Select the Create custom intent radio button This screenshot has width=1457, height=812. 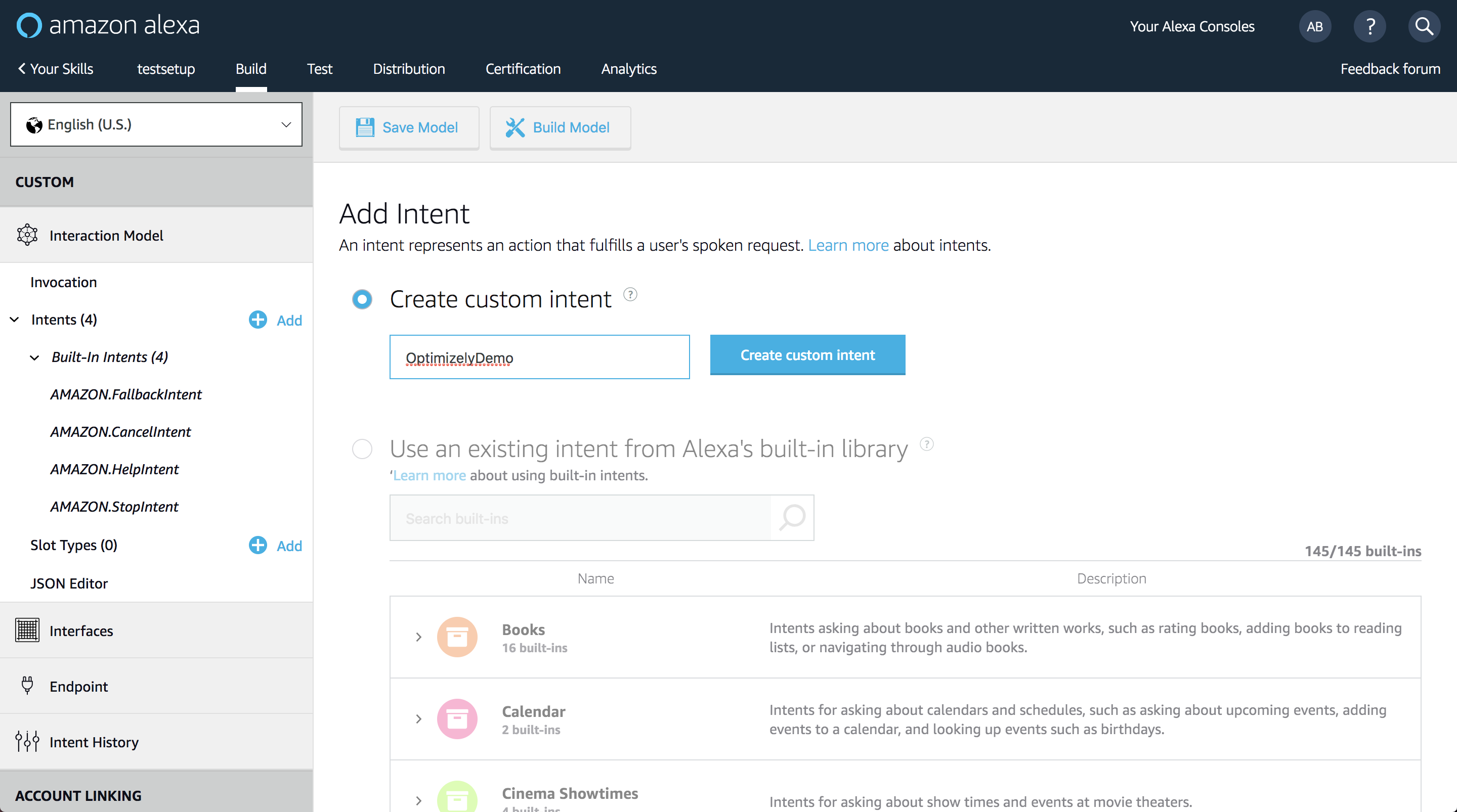pyautogui.click(x=362, y=299)
